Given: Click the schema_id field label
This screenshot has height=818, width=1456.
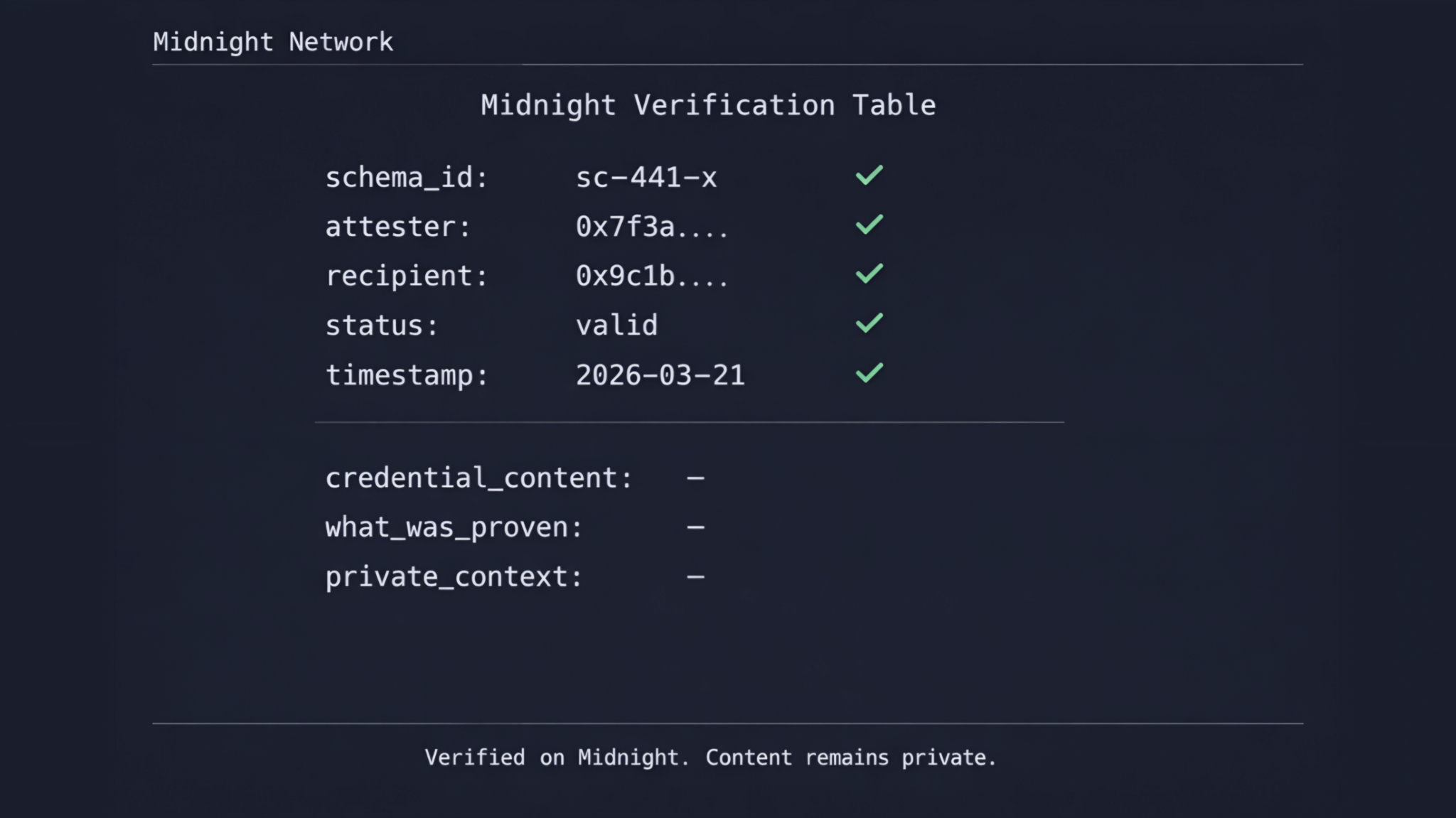Looking at the screenshot, I should [x=407, y=178].
